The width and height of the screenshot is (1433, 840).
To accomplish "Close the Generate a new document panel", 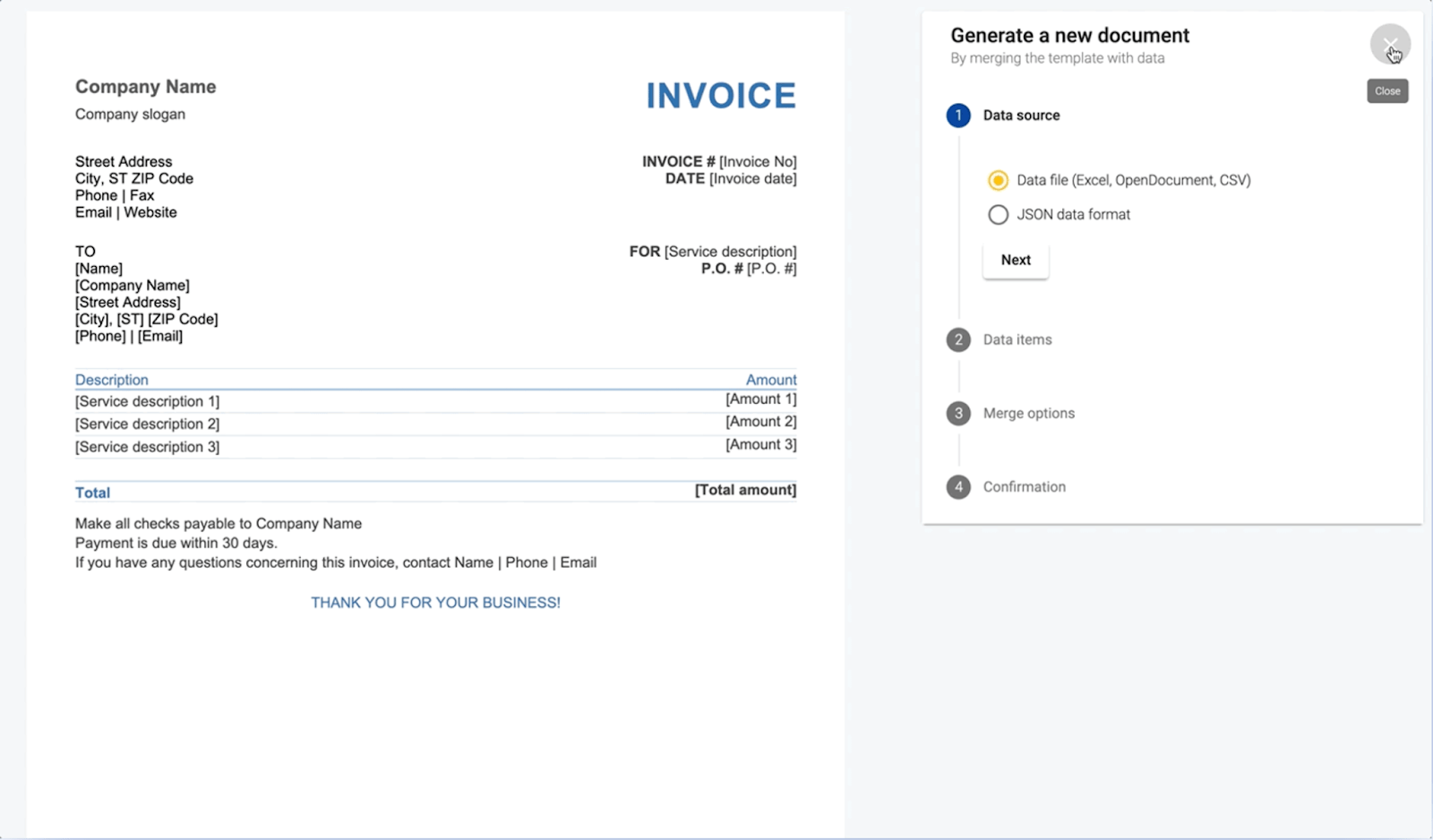I will point(1389,44).
